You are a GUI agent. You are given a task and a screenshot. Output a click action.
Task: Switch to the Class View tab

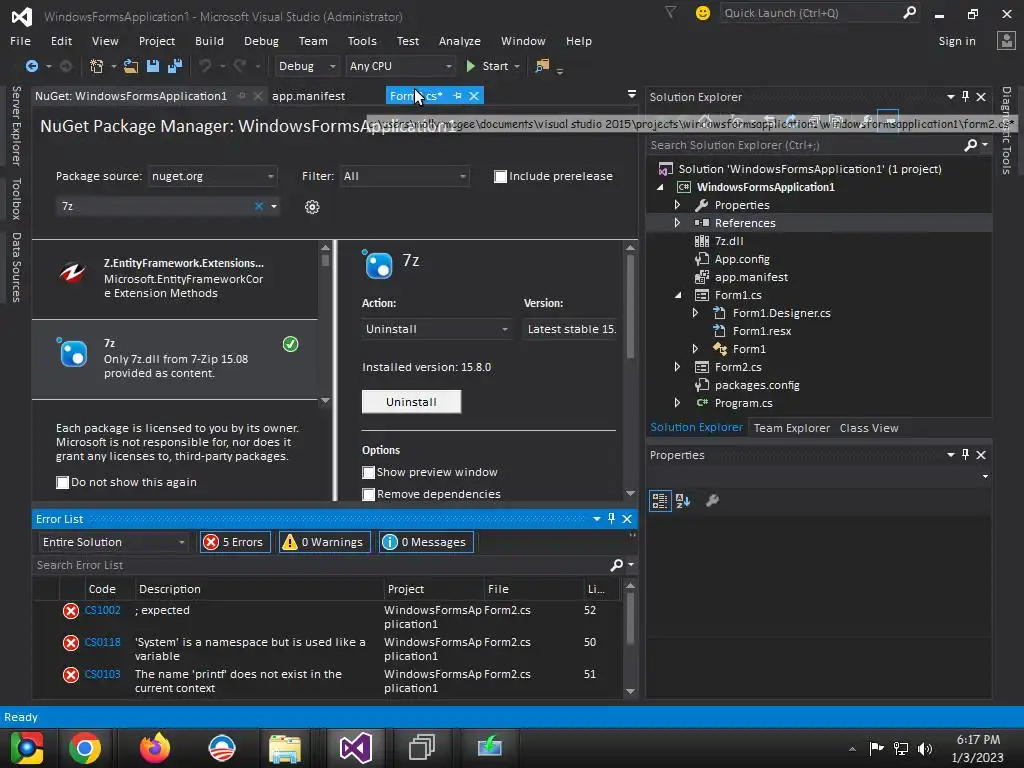(x=869, y=428)
